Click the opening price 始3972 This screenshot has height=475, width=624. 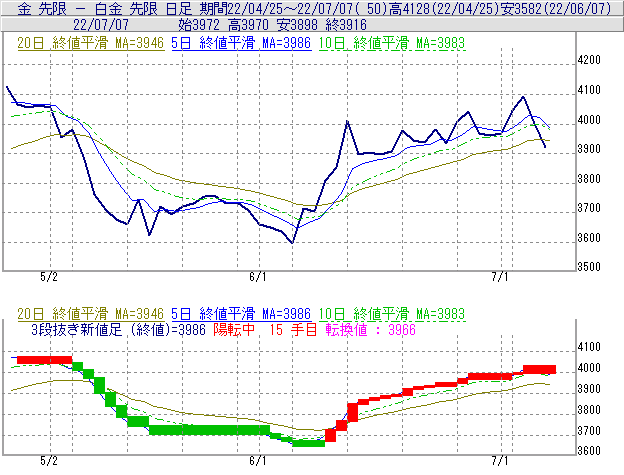click(x=199, y=25)
